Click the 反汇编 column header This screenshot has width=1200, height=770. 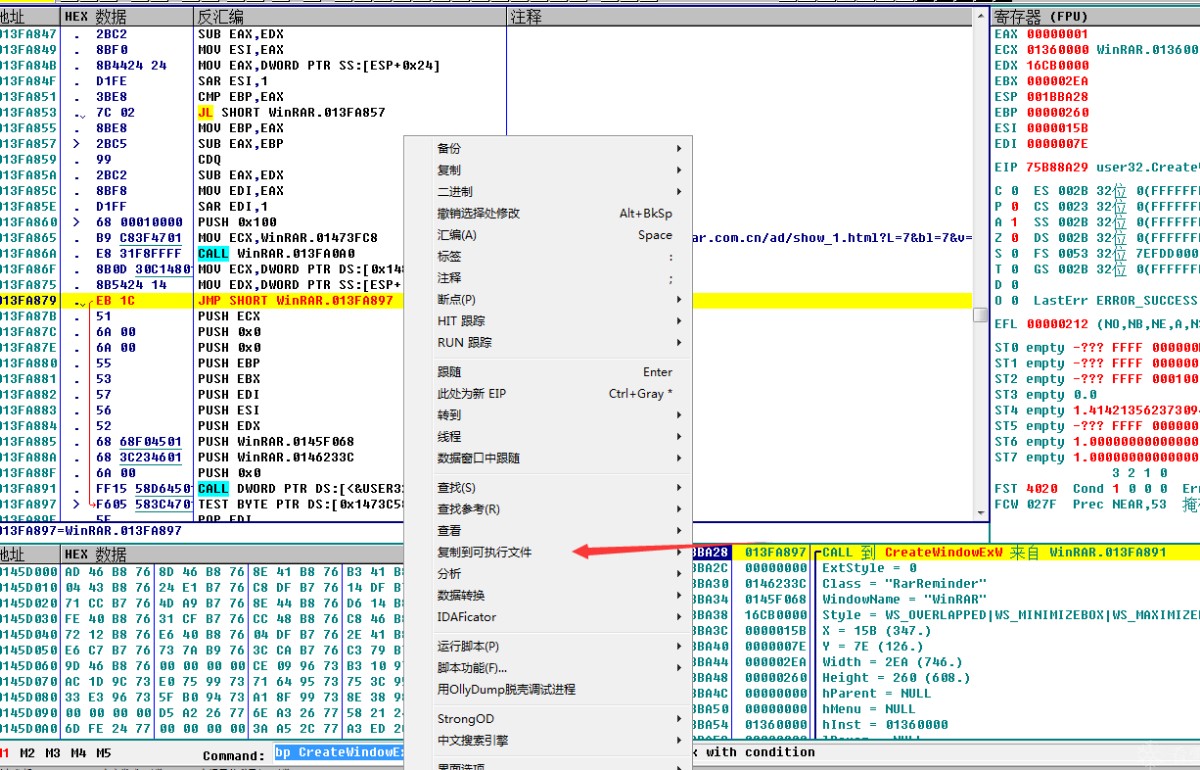[350, 17]
